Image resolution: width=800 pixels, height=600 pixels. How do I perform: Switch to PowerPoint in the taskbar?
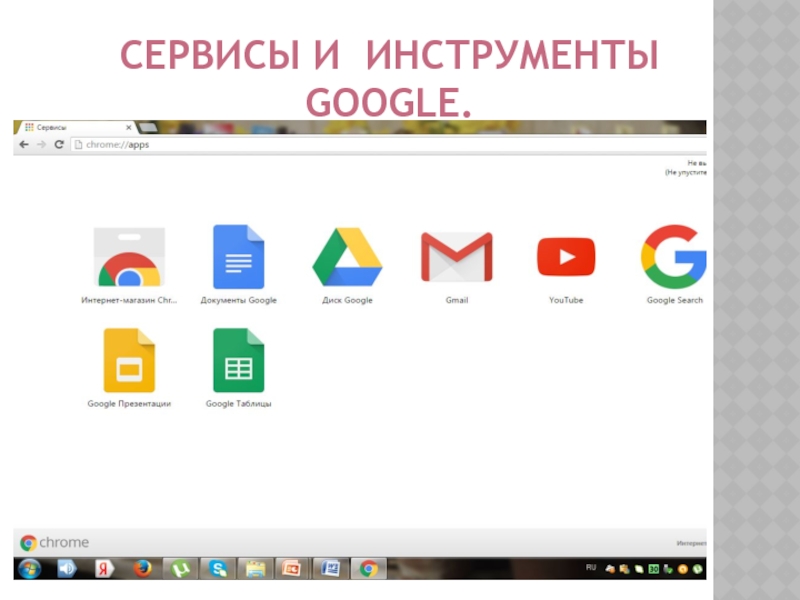click(292, 568)
